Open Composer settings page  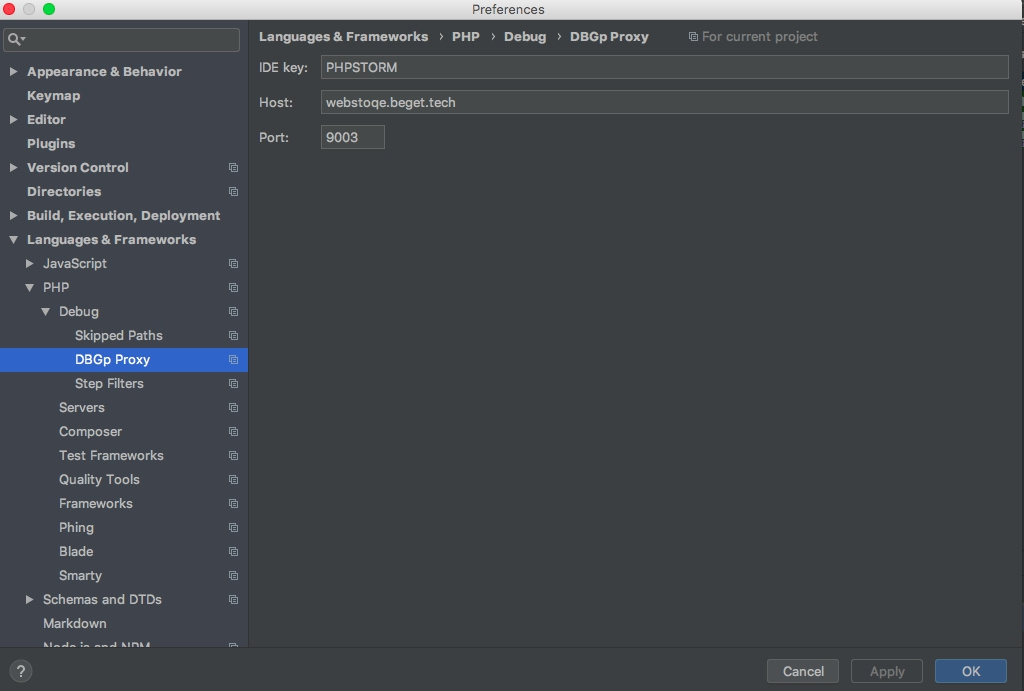[x=90, y=432]
